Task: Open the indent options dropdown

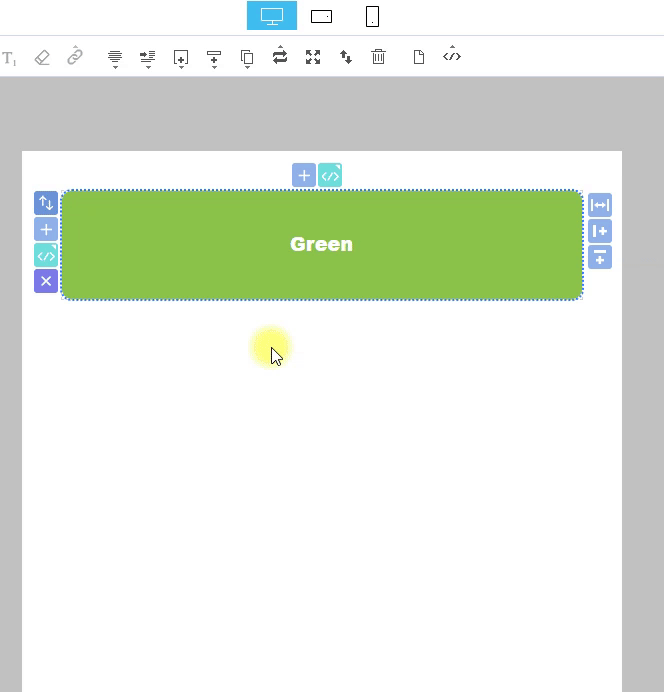Action: click(148, 58)
